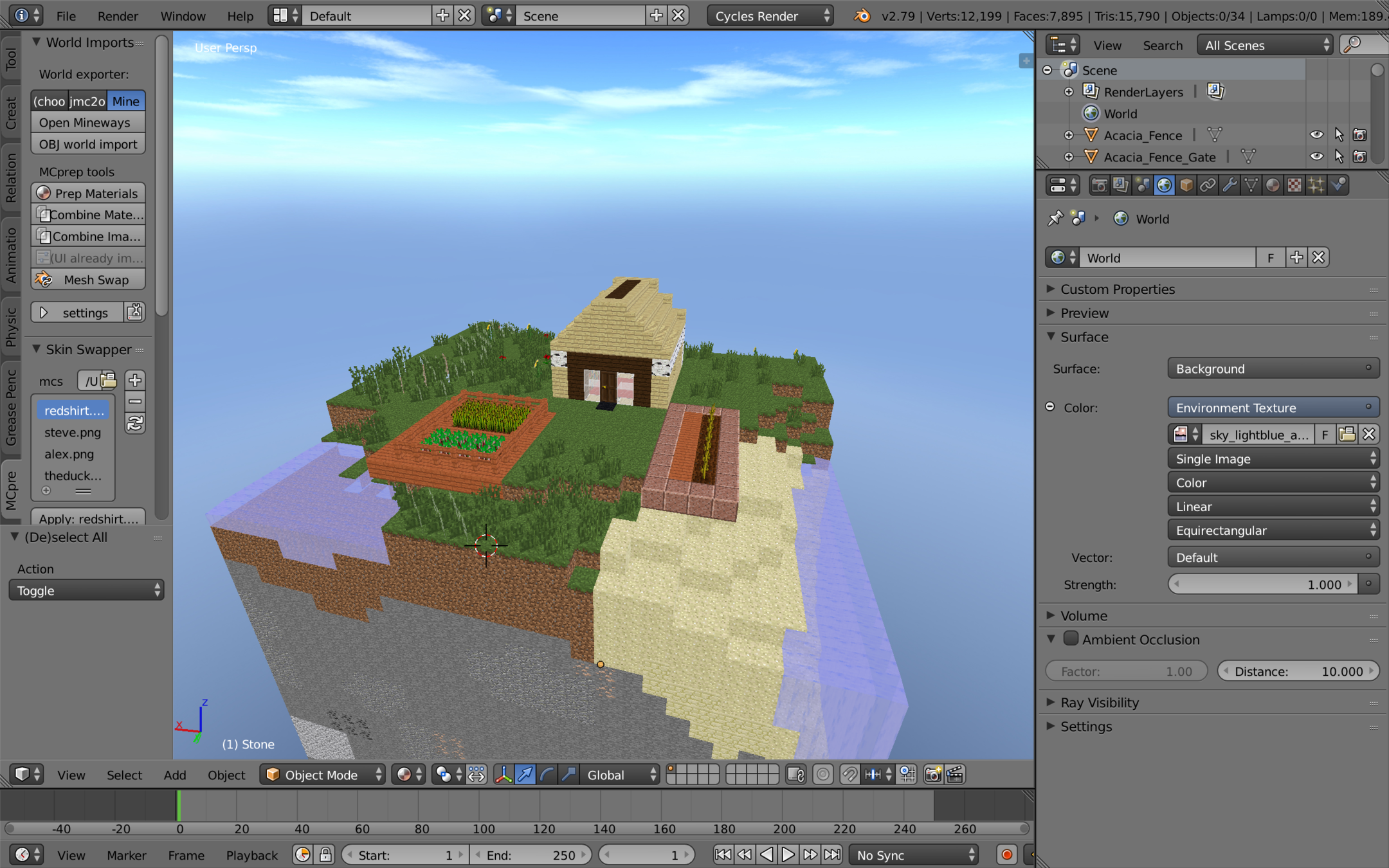Switch to the Relations sidebar tab
The height and width of the screenshot is (868, 1389).
click(11, 178)
